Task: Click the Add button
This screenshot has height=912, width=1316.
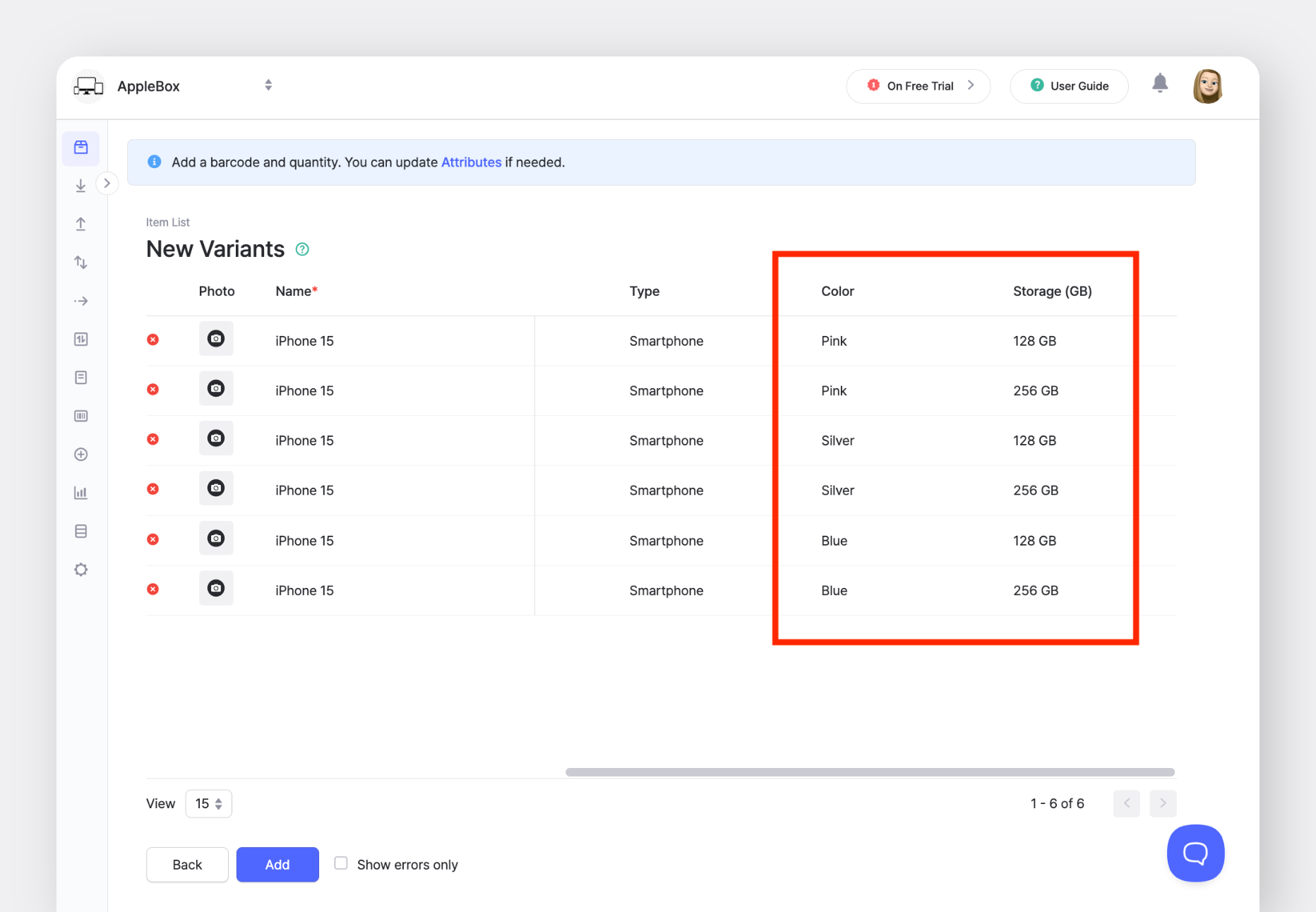Action: click(277, 865)
